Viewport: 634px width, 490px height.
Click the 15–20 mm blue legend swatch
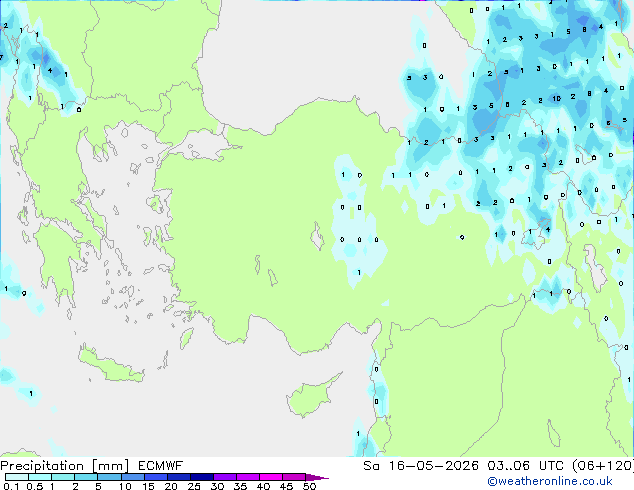(156, 477)
